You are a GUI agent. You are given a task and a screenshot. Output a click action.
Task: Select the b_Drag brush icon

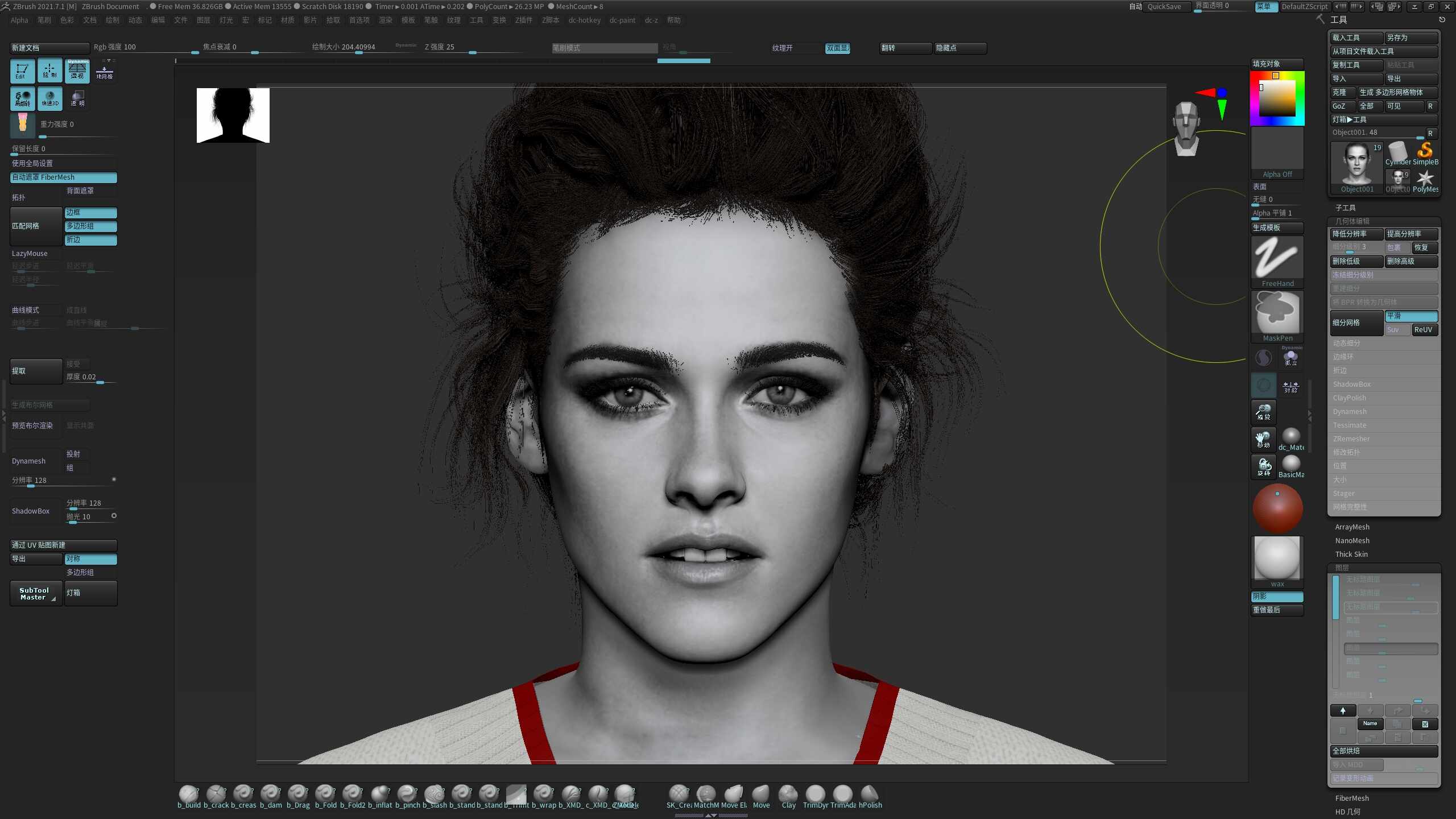[298, 796]
